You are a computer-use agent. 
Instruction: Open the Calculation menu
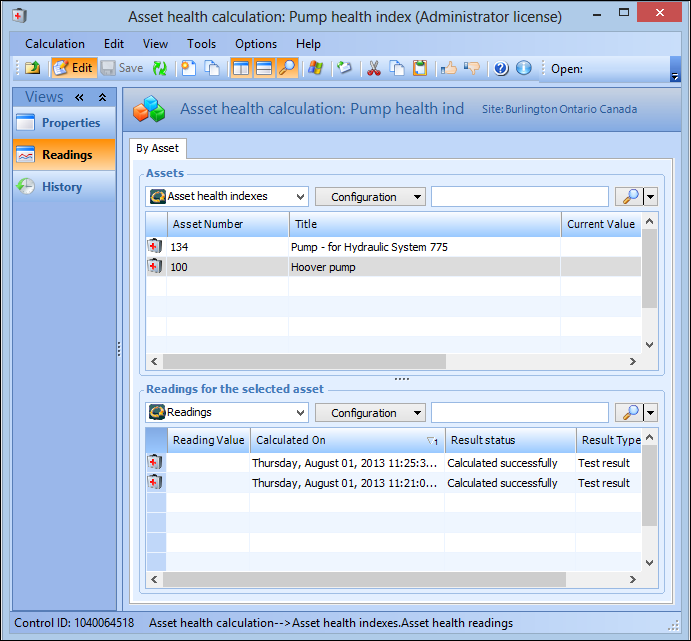tap(55, 44)
